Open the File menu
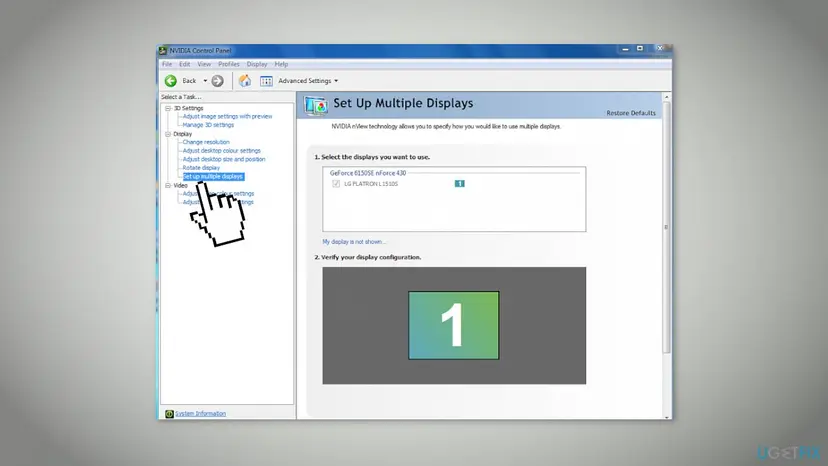This screenshot has width=828, height=466. [167, 64]
